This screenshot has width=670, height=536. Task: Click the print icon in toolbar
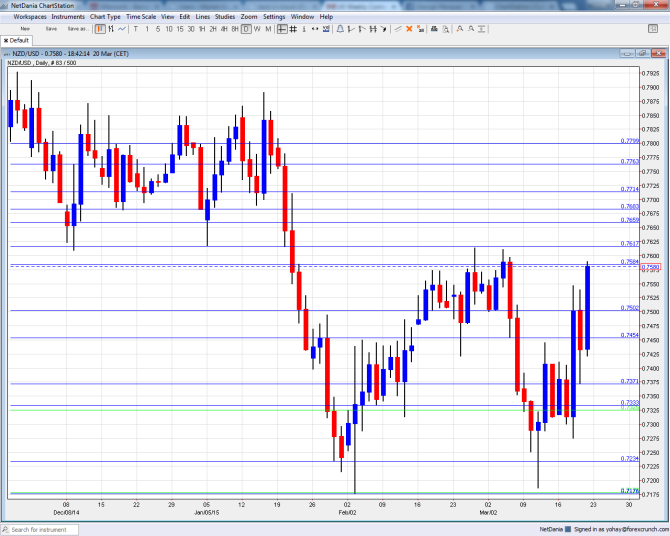click(x=434, y=29)
